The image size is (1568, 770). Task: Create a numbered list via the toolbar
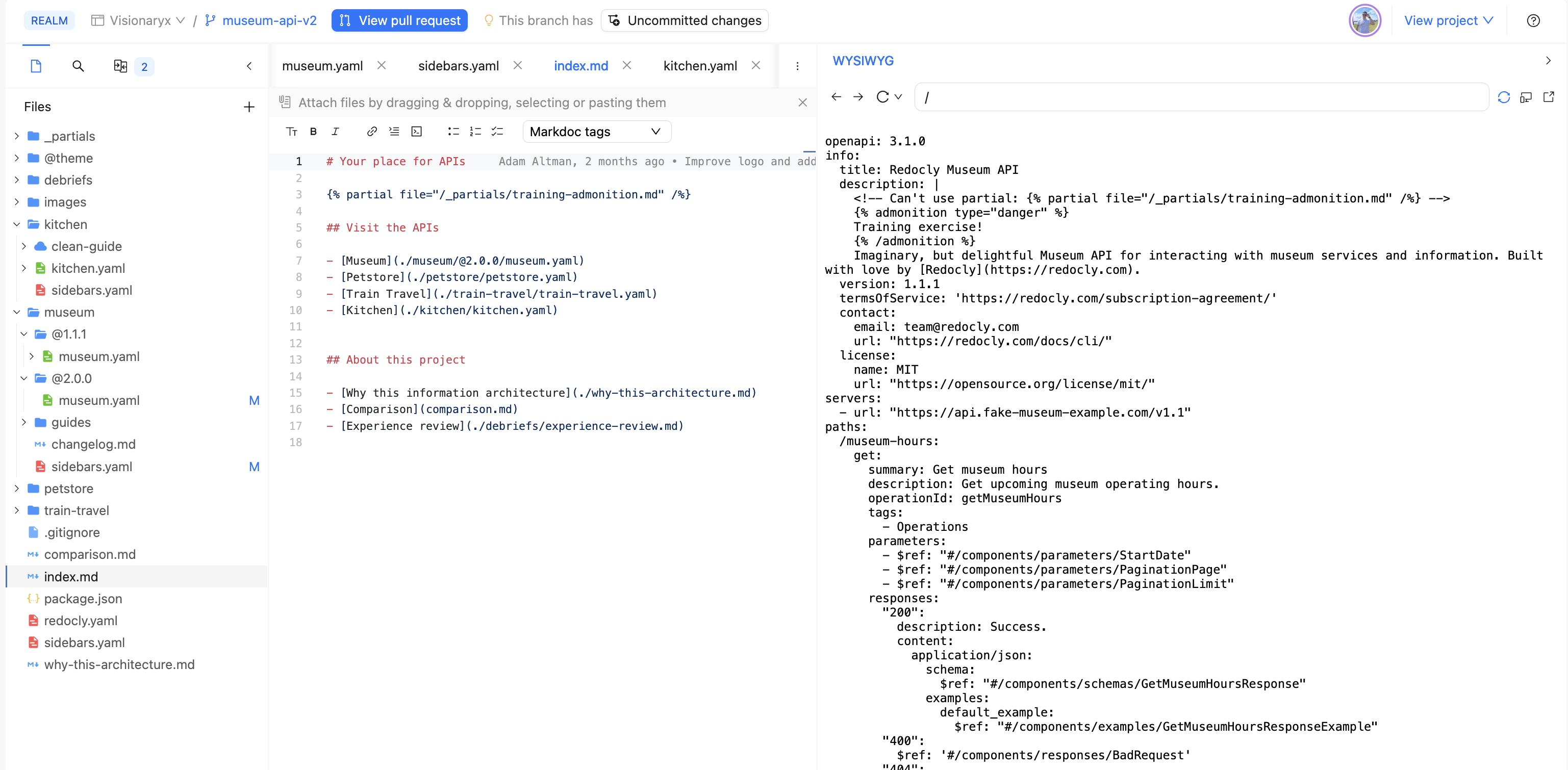point(475,132)
